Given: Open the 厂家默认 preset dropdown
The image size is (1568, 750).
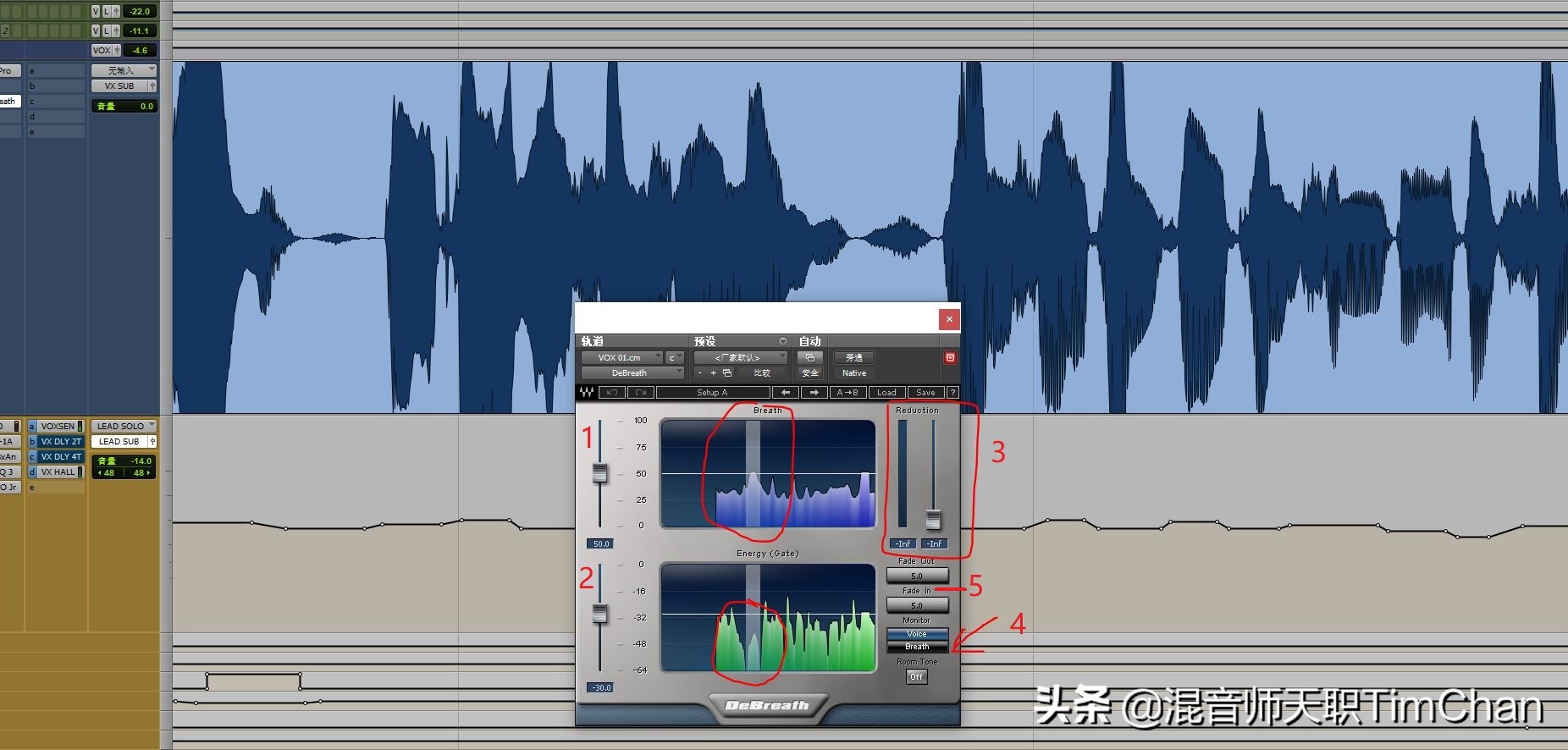Looking at the screenshot, I should (x=741, y=358).
